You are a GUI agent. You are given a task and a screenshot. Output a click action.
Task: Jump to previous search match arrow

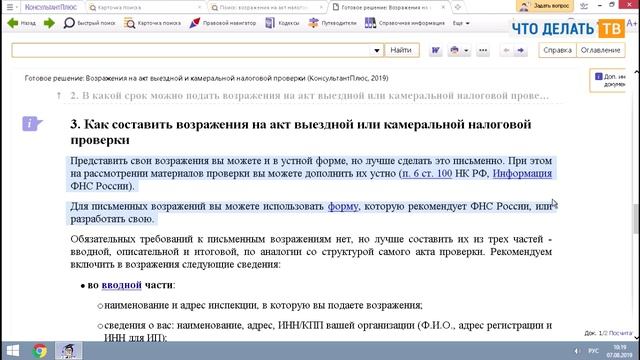506,50
